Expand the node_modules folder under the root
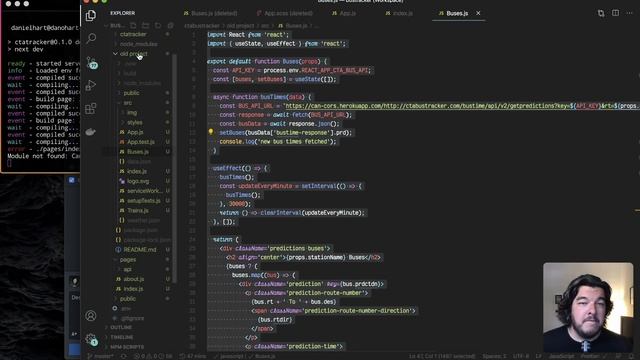The height and width of the screenshot is (360, 640). coord(138,44)
